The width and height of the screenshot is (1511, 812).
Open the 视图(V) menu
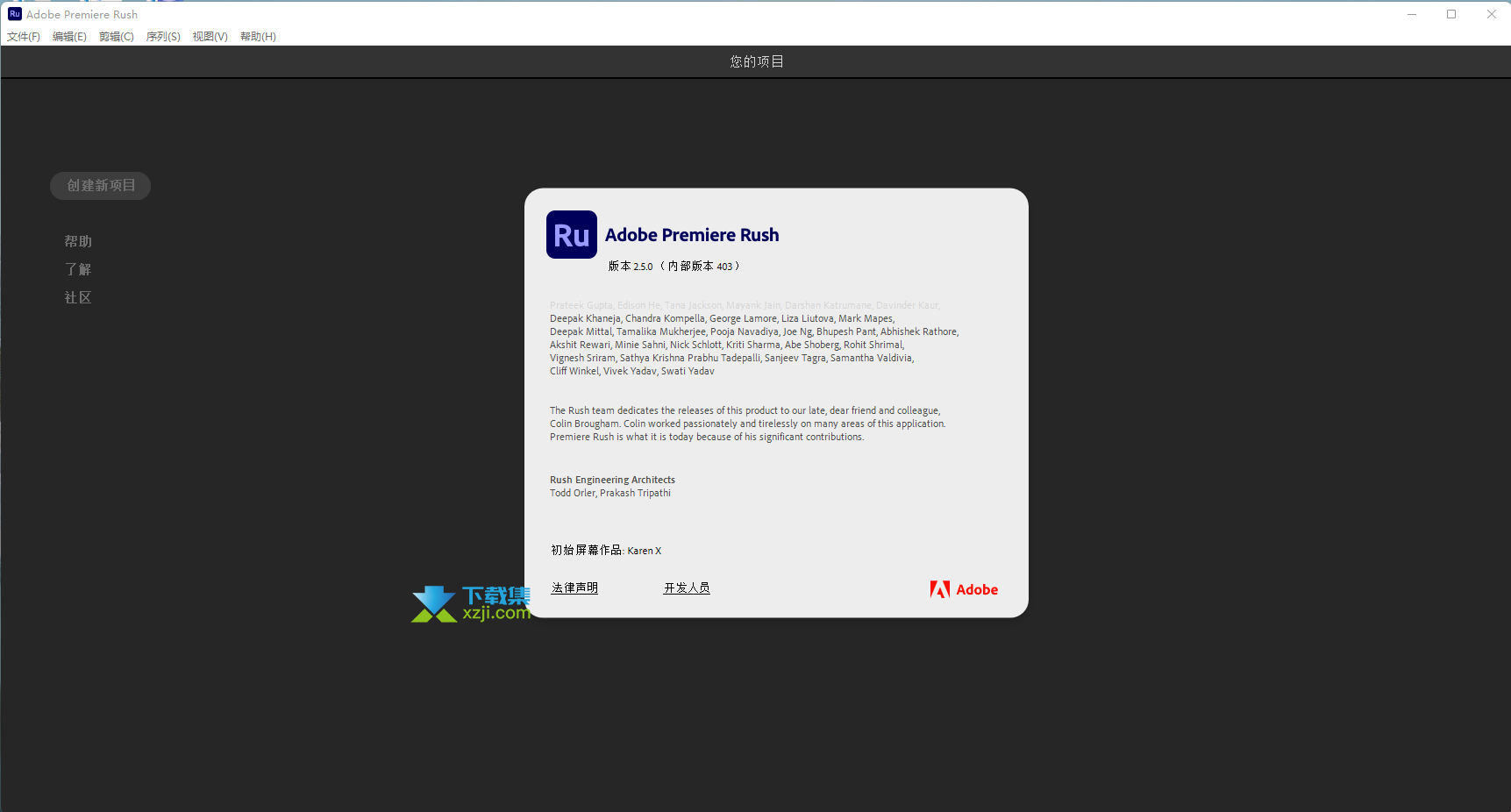210,37
